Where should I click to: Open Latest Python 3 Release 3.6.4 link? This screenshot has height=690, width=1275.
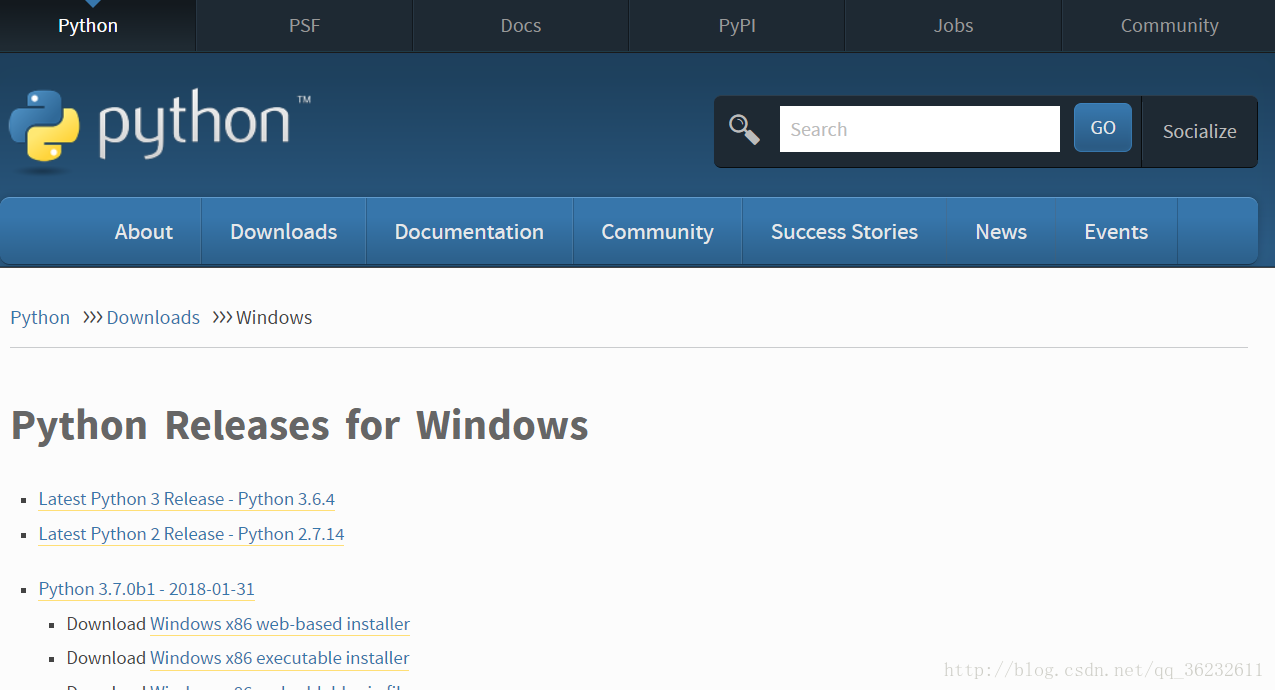pyautogui.click(x=187, y=499)
